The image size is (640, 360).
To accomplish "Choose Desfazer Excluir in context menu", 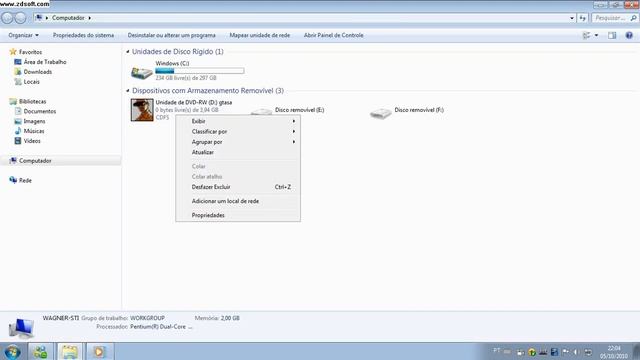I will pyautogui.click(x=238, y=187).
